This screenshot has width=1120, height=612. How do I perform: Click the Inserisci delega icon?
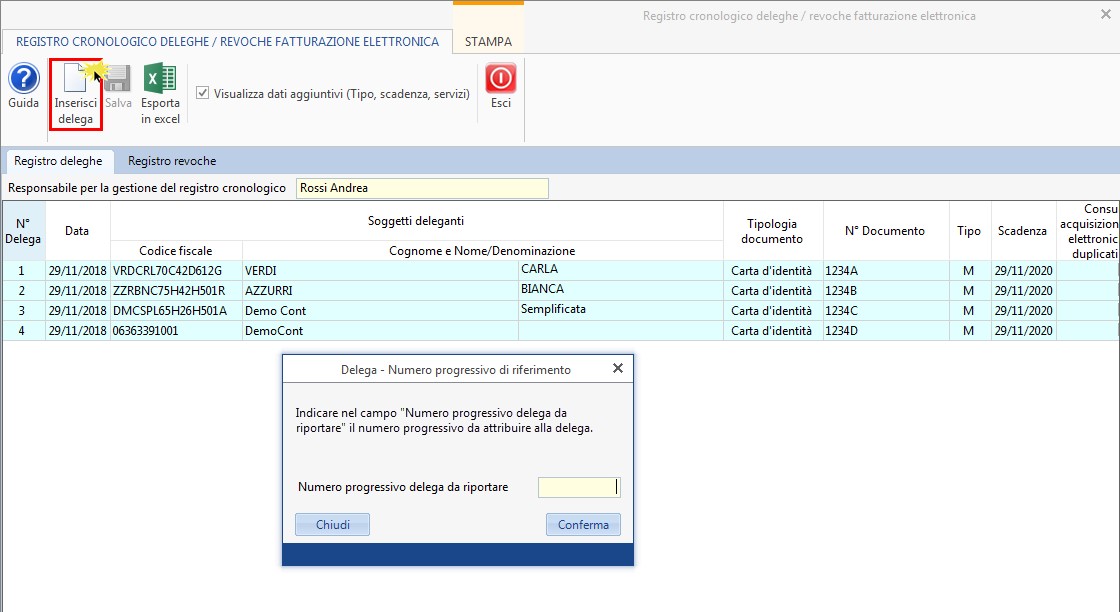click(x=76, y=79)
